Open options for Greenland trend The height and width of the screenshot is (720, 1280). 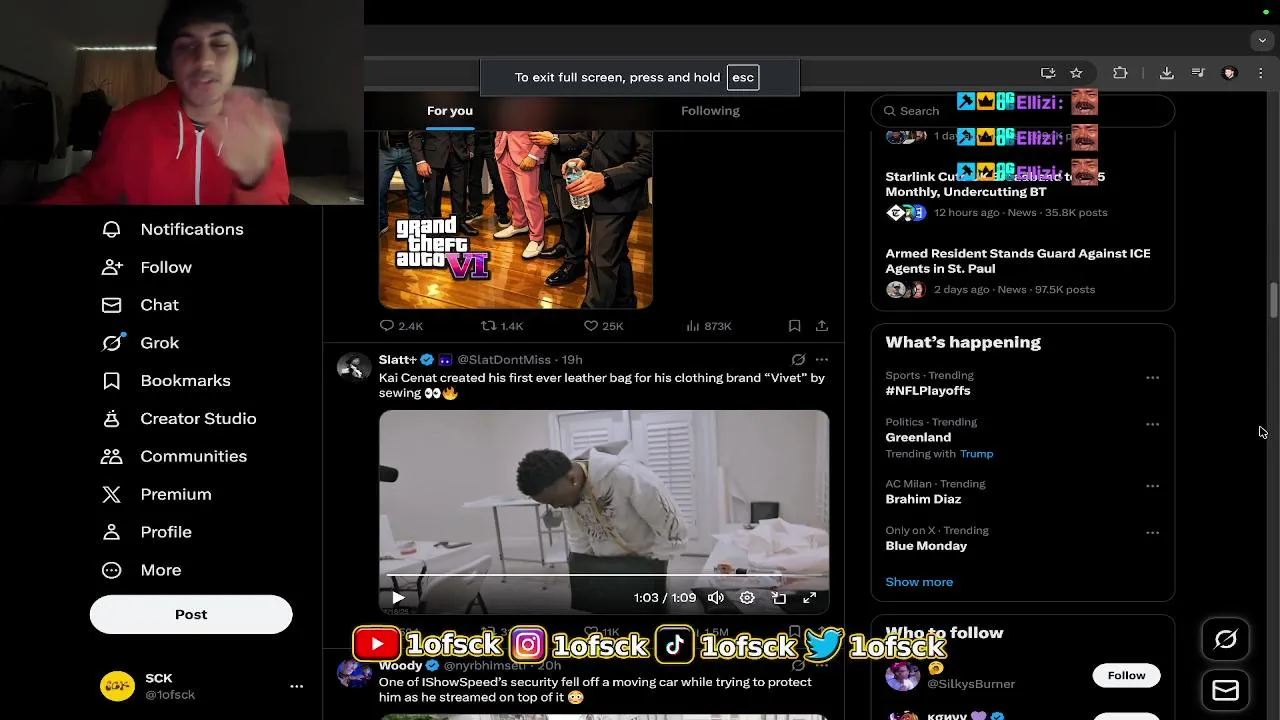1152,425
